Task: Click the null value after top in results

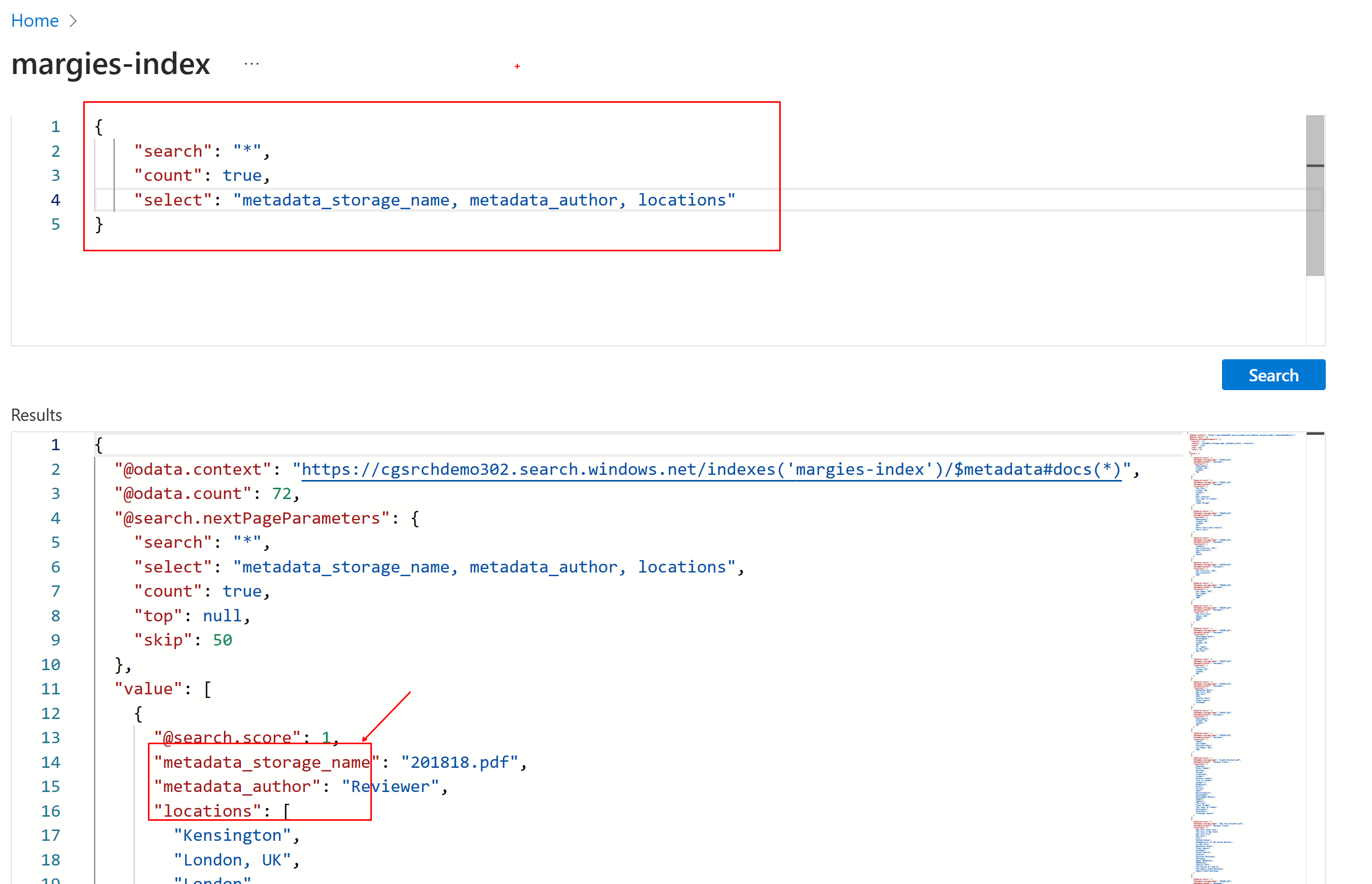Action: click(x=222, y=615)
